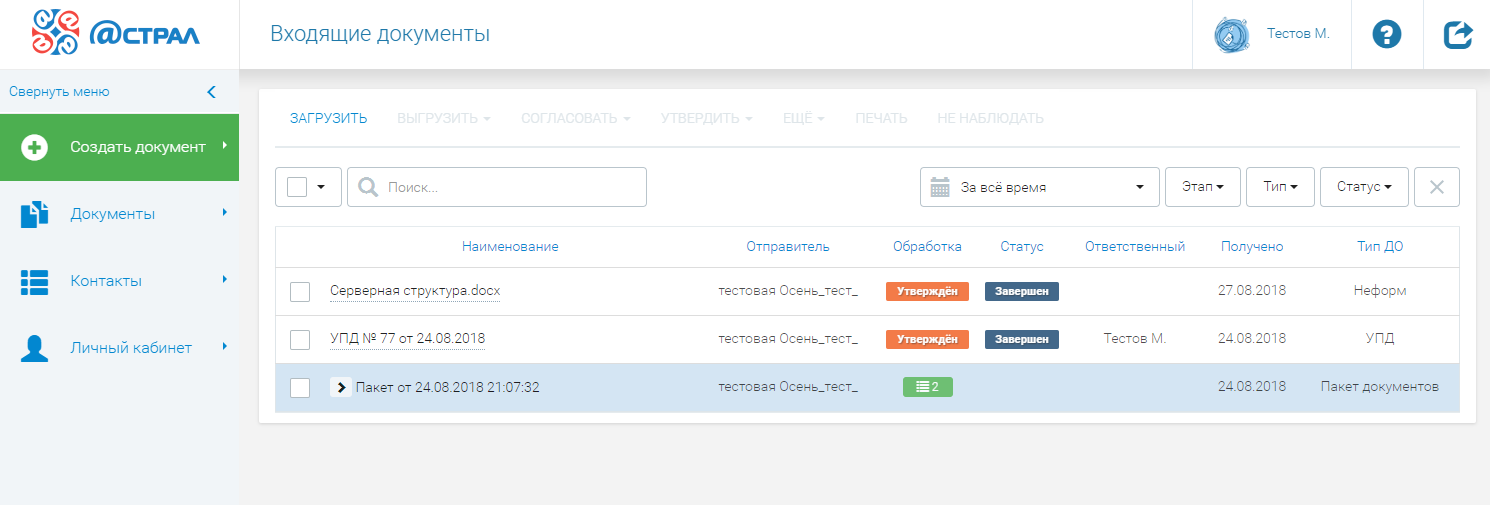Click Не наблюдать in the toolbar

pos(990,118)
